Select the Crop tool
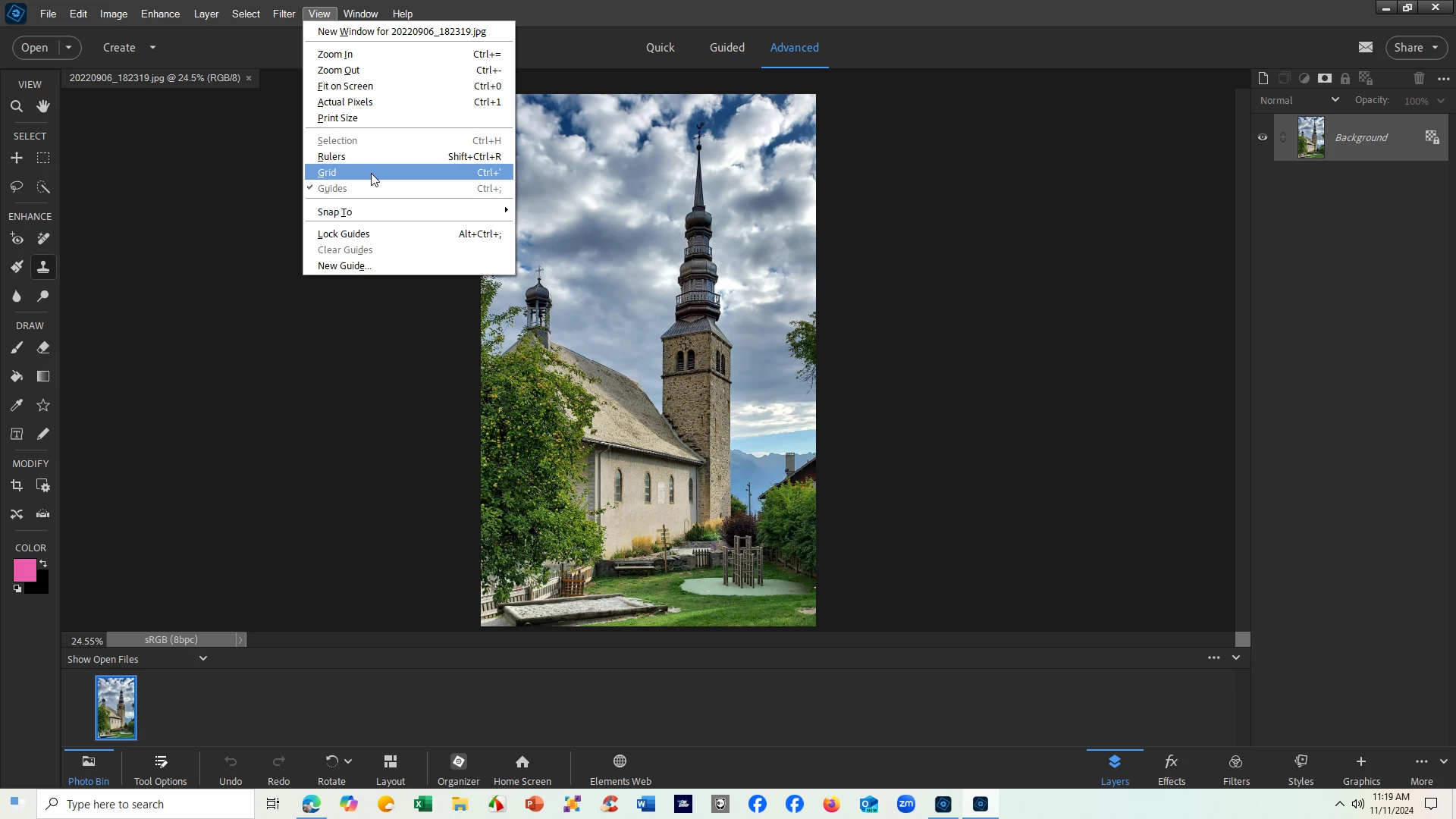Image resolution: width=1456 pixels, height=819 pixels. 16,486
